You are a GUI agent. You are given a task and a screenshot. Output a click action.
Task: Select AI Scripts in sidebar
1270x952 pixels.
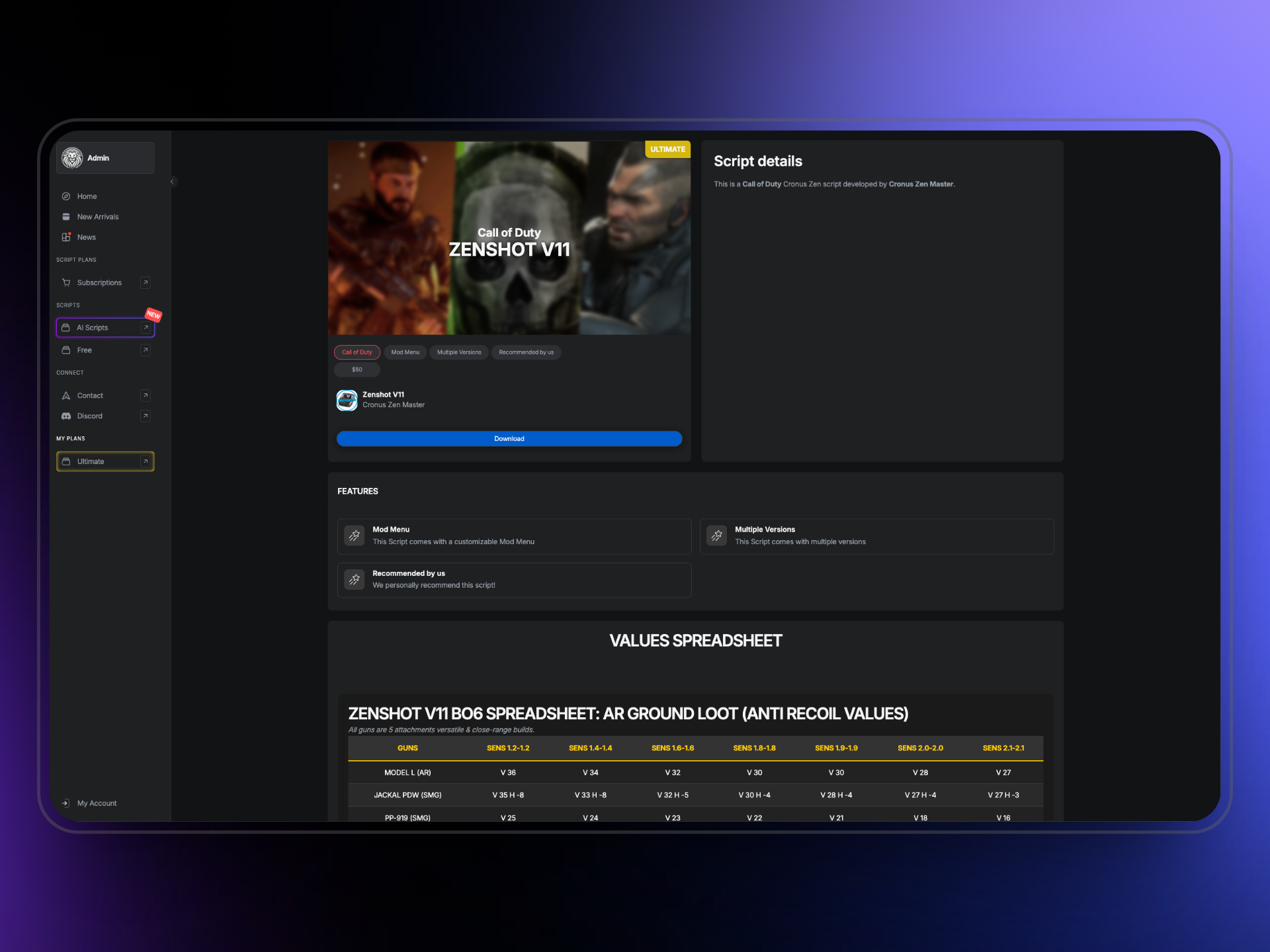point(105,328)
